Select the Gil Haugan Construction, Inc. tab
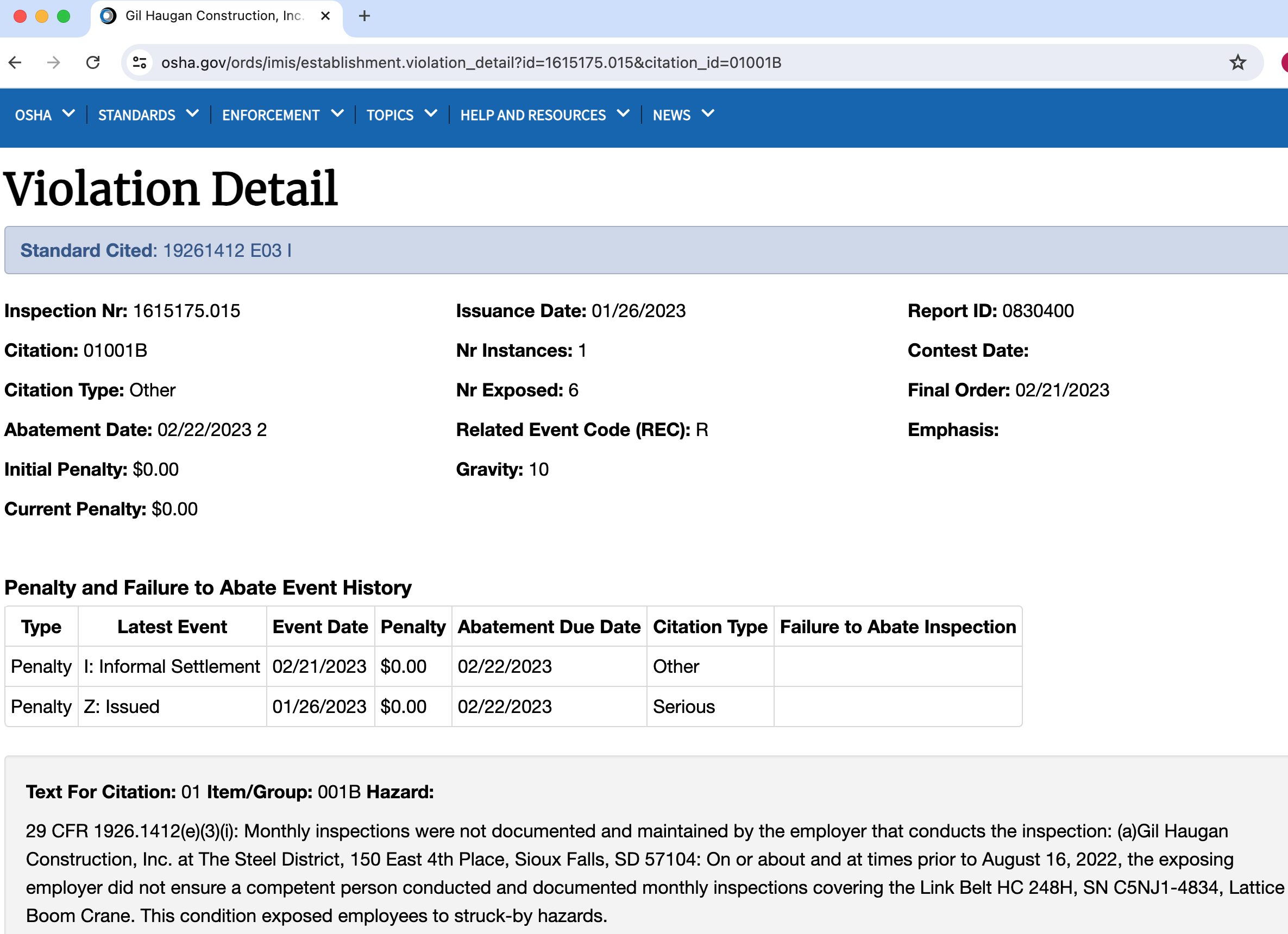 click(x=216, y=17)
